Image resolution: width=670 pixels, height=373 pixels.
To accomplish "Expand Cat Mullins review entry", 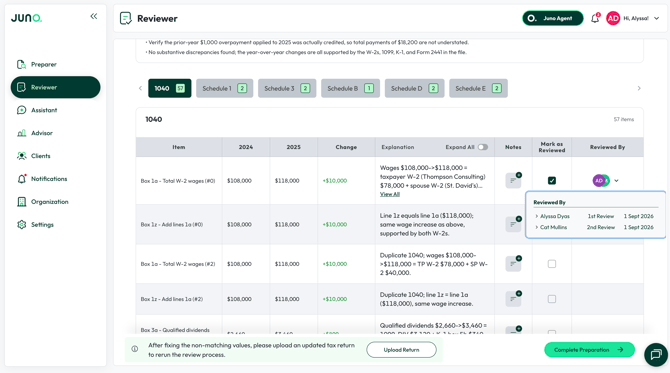I will pyautogui.click(x=537, y=227).
